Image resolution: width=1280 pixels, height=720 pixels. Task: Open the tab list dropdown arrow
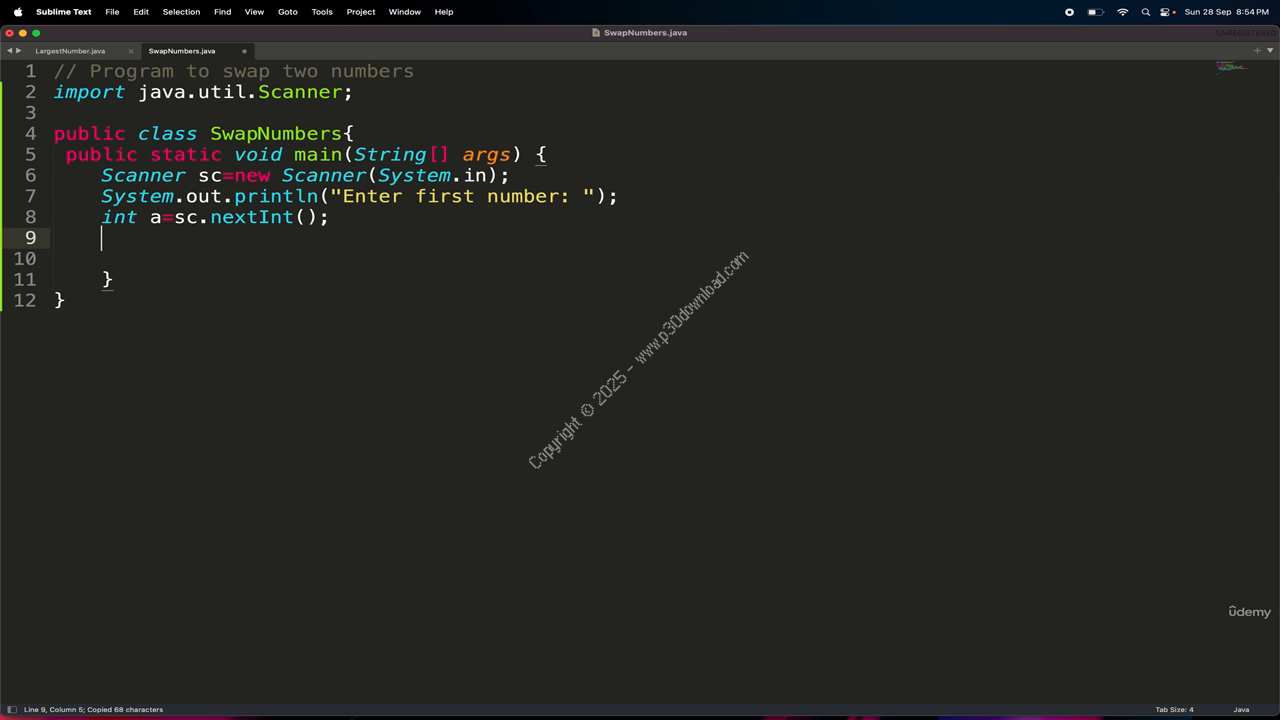tap(1270, 51)
